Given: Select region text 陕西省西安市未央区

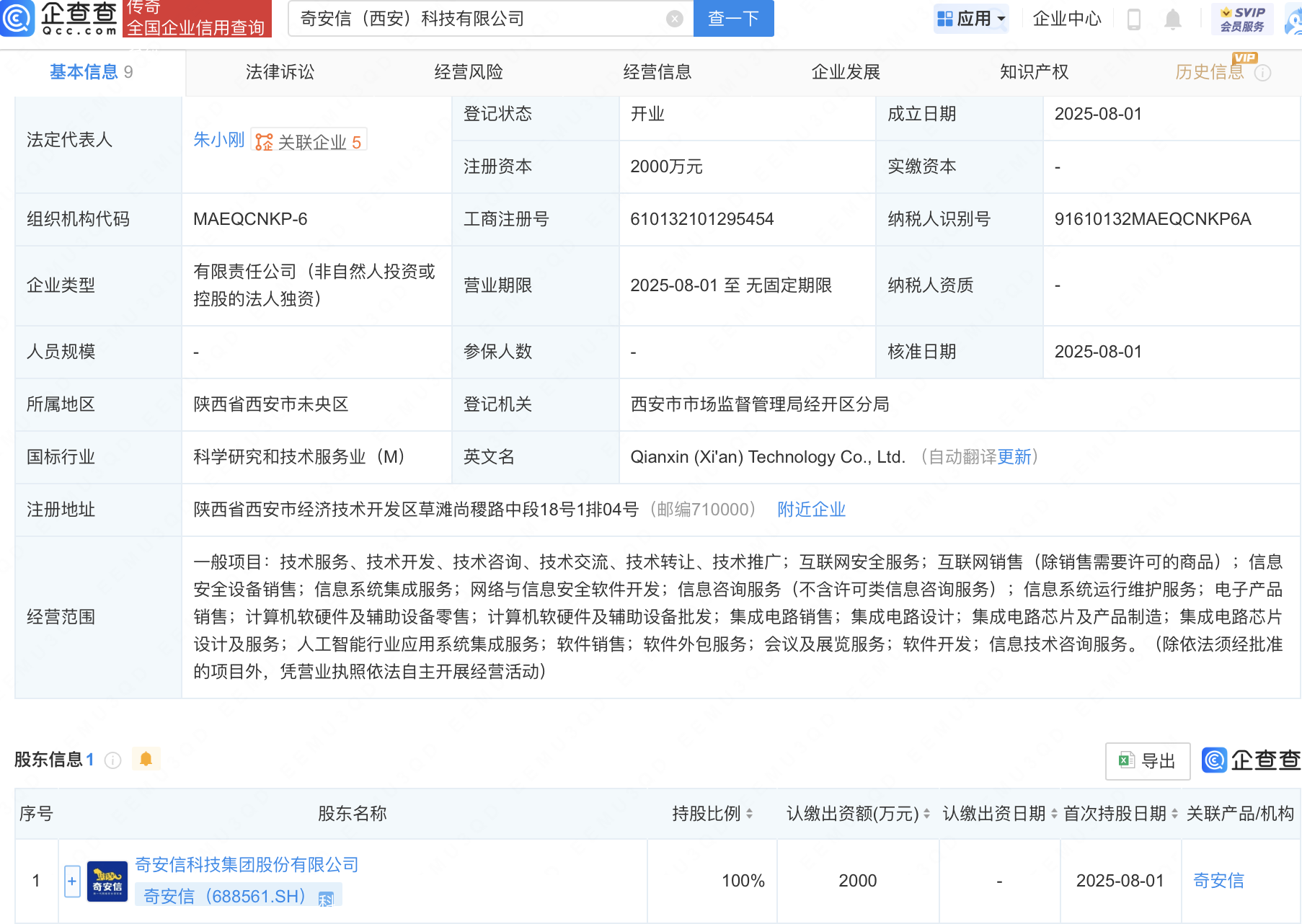Looking at the screenshot, I should tap(271, 404).
